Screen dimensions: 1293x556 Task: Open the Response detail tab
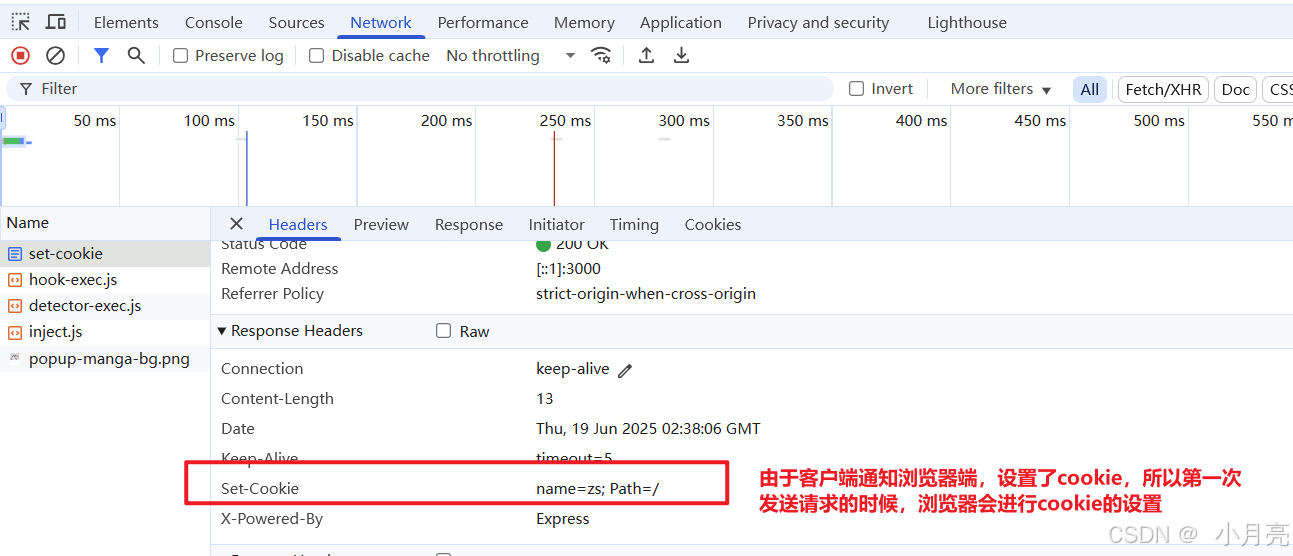click(469, 225)
